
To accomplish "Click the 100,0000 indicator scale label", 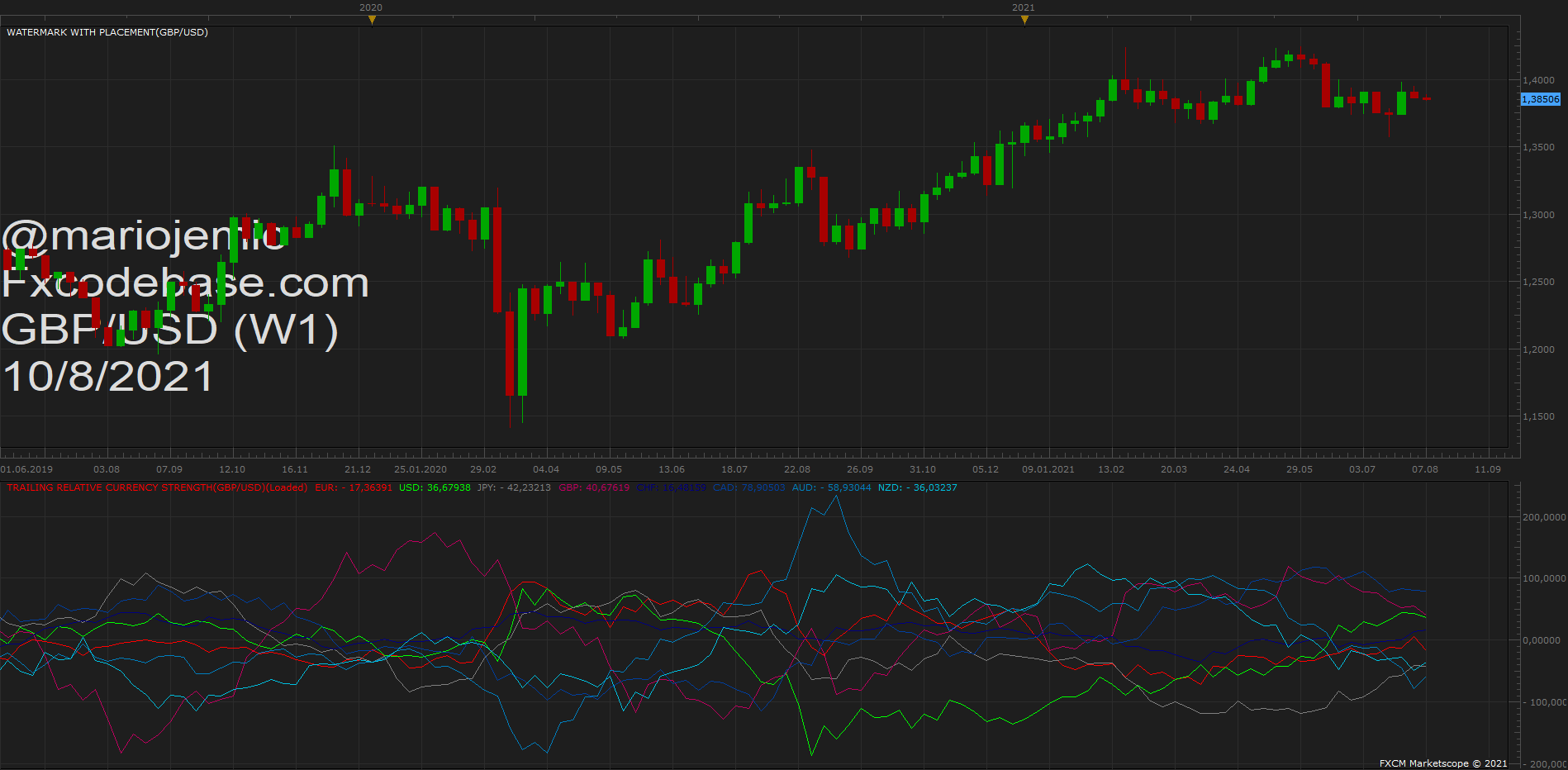I will (1544, 578).
